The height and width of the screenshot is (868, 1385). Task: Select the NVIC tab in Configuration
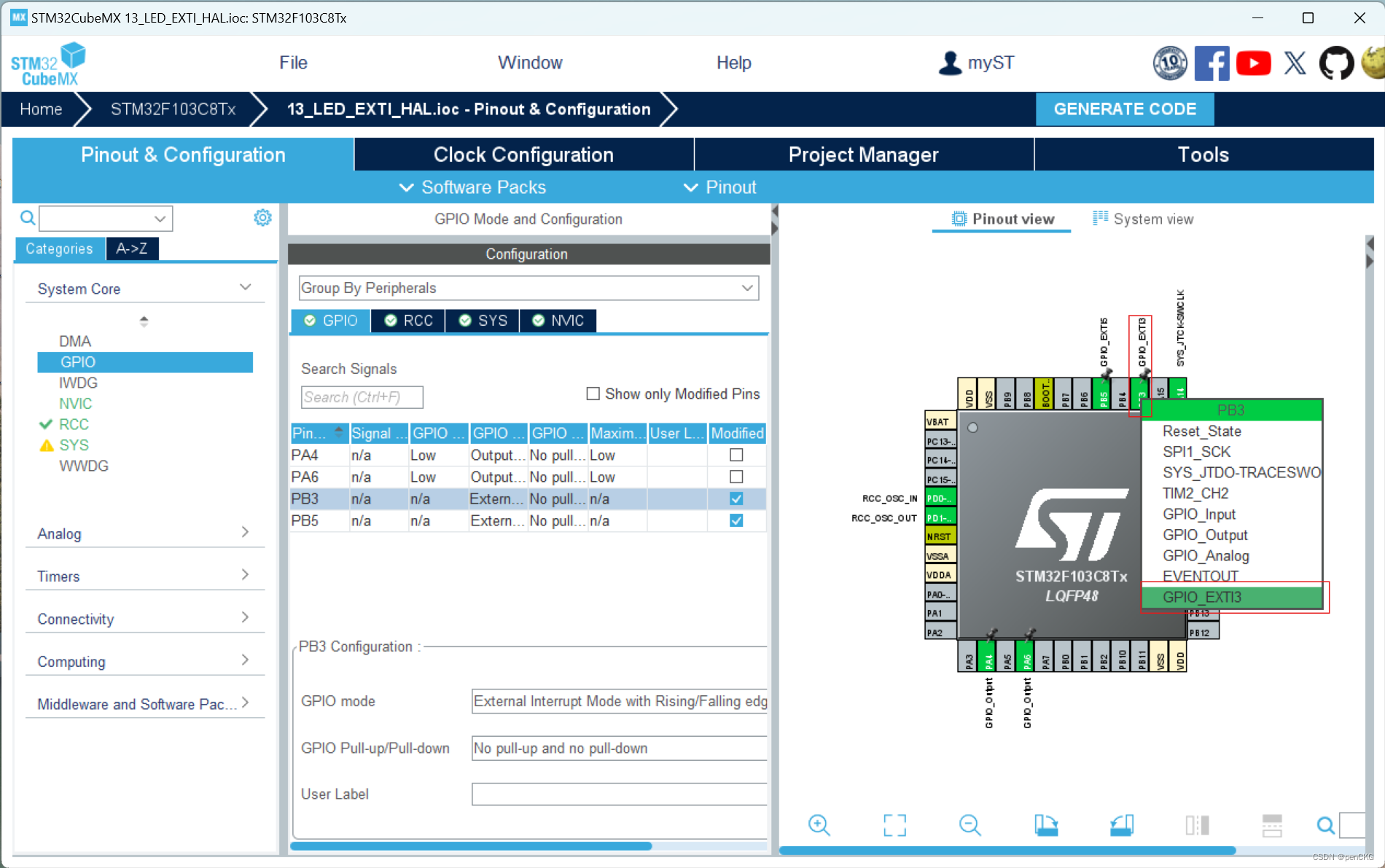(558, 321)
